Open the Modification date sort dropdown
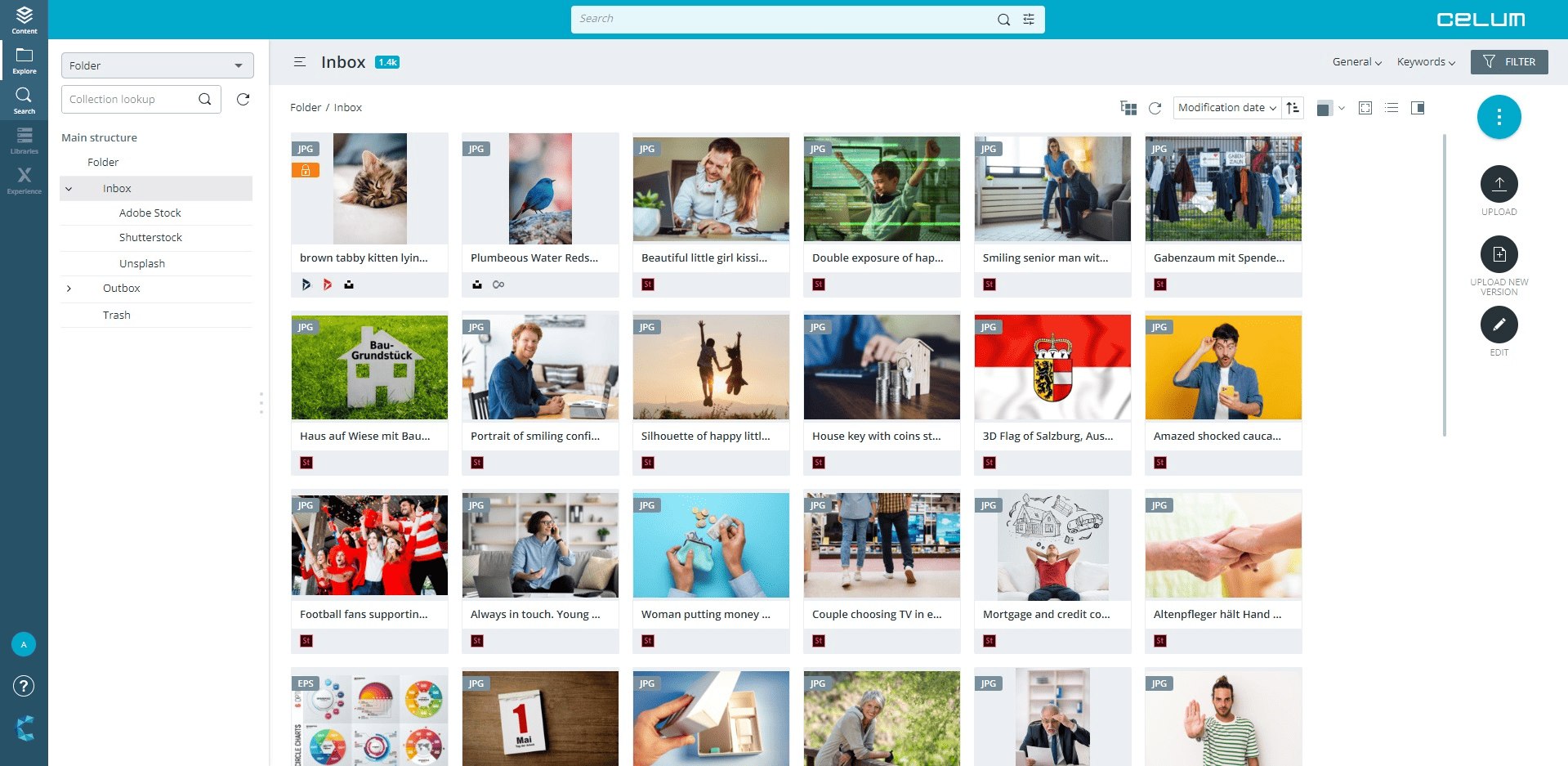 (x=1226, y=107)
